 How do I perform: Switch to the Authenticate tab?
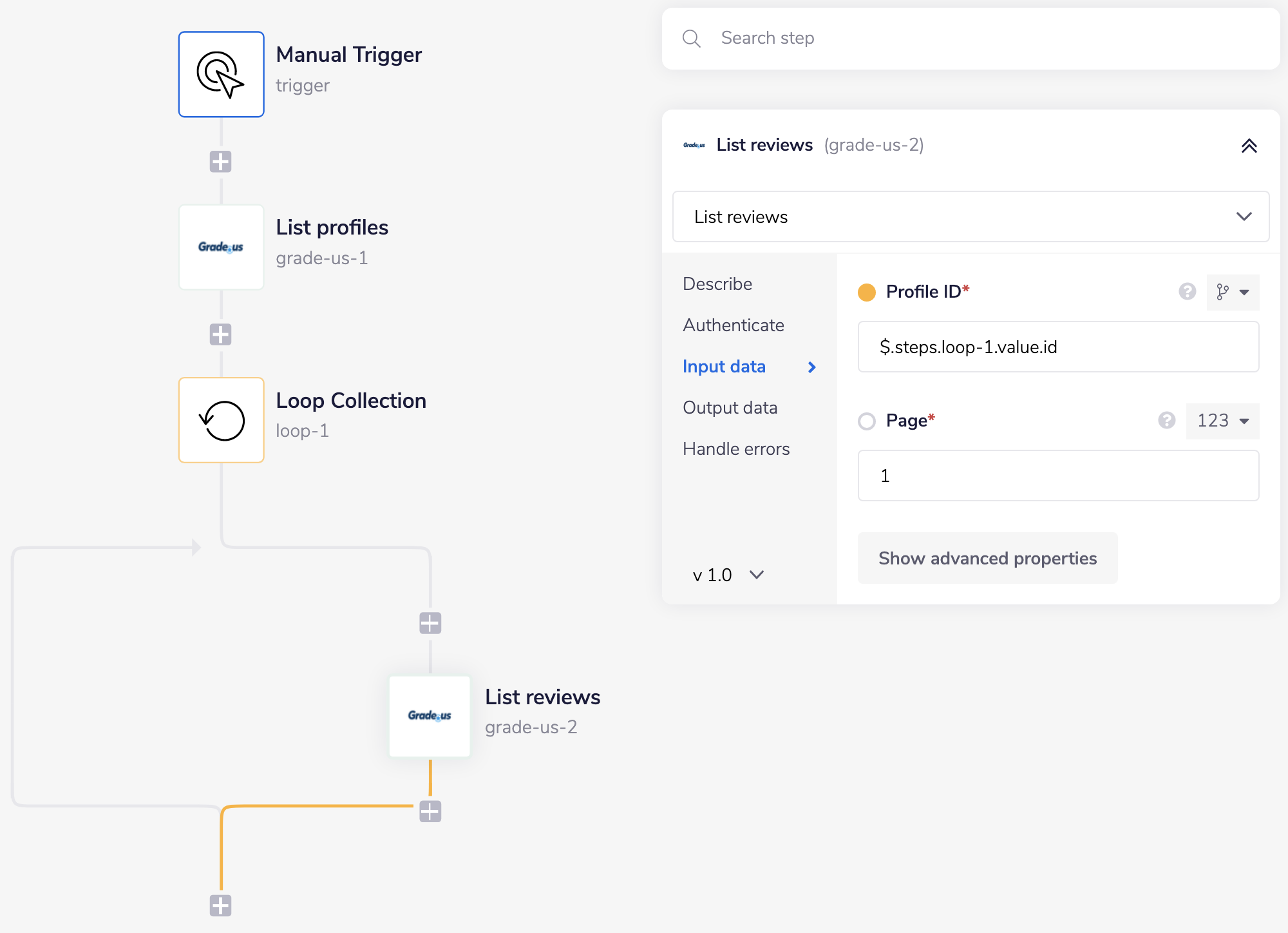click(734, 325)
